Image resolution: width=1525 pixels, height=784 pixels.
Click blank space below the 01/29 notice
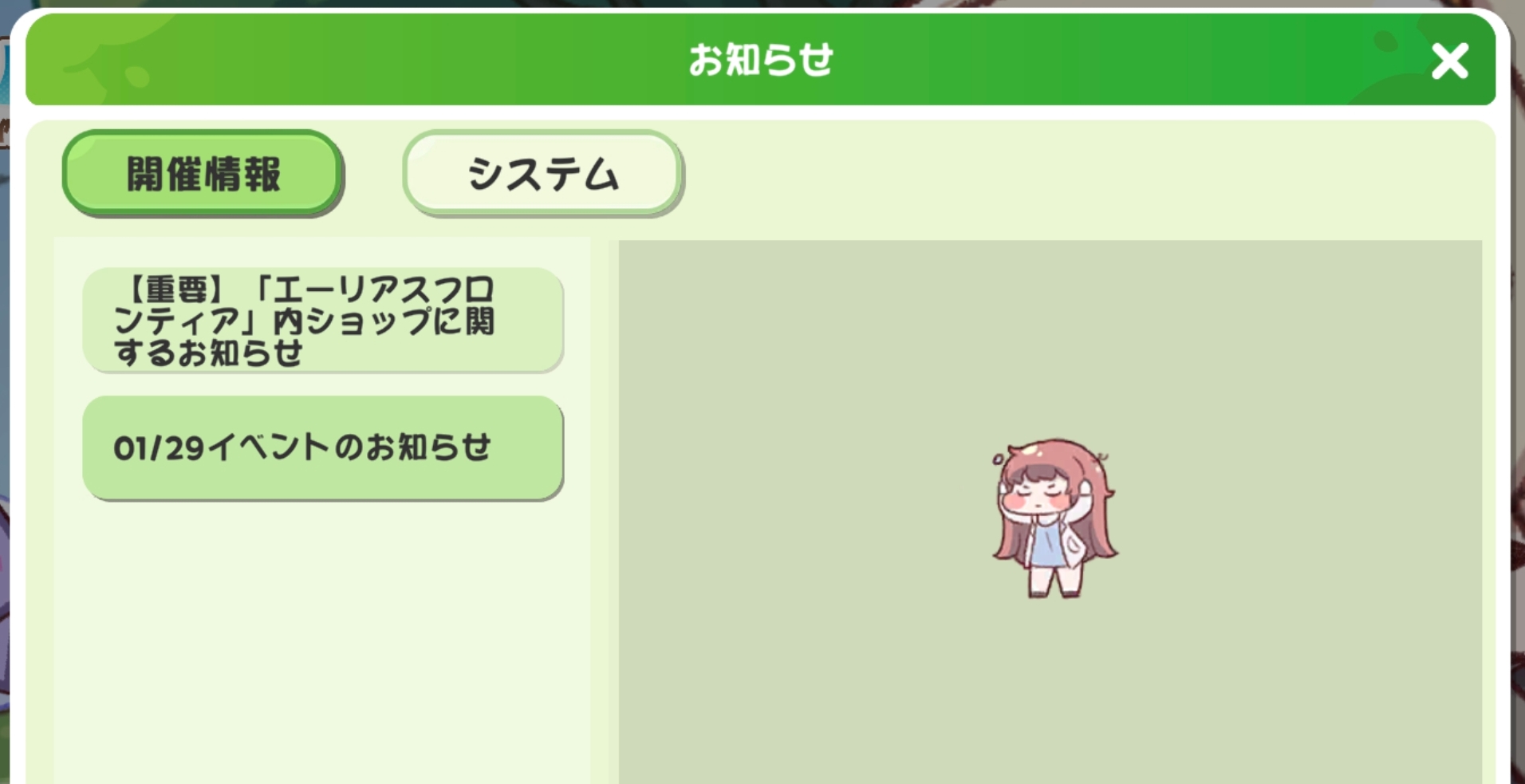tap(323, 638)
